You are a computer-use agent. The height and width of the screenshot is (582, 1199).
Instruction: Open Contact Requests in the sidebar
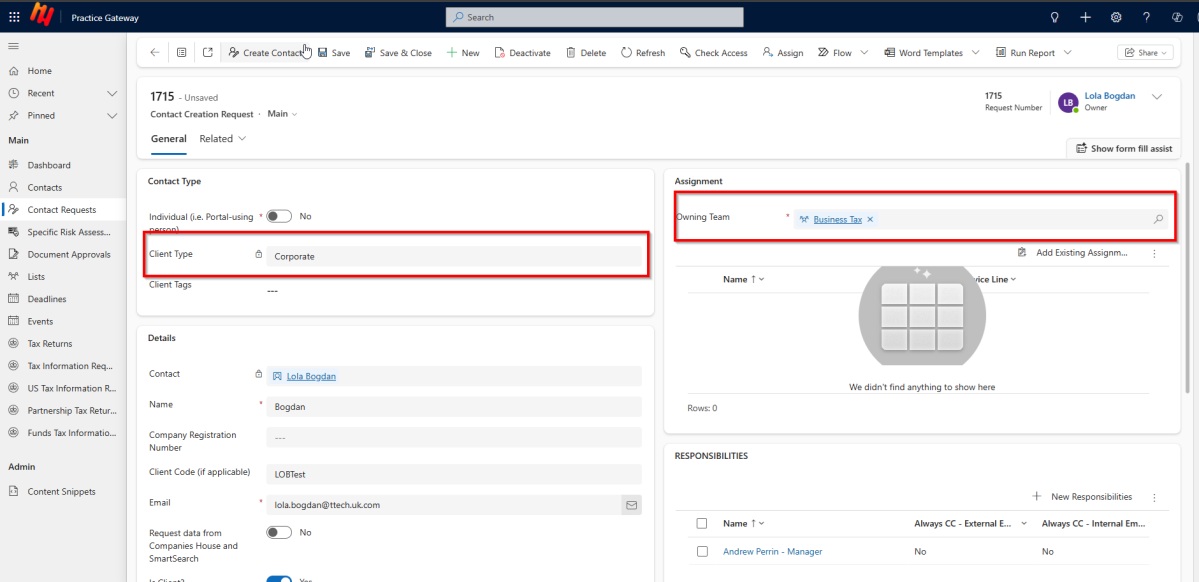[x=63, y=210]
